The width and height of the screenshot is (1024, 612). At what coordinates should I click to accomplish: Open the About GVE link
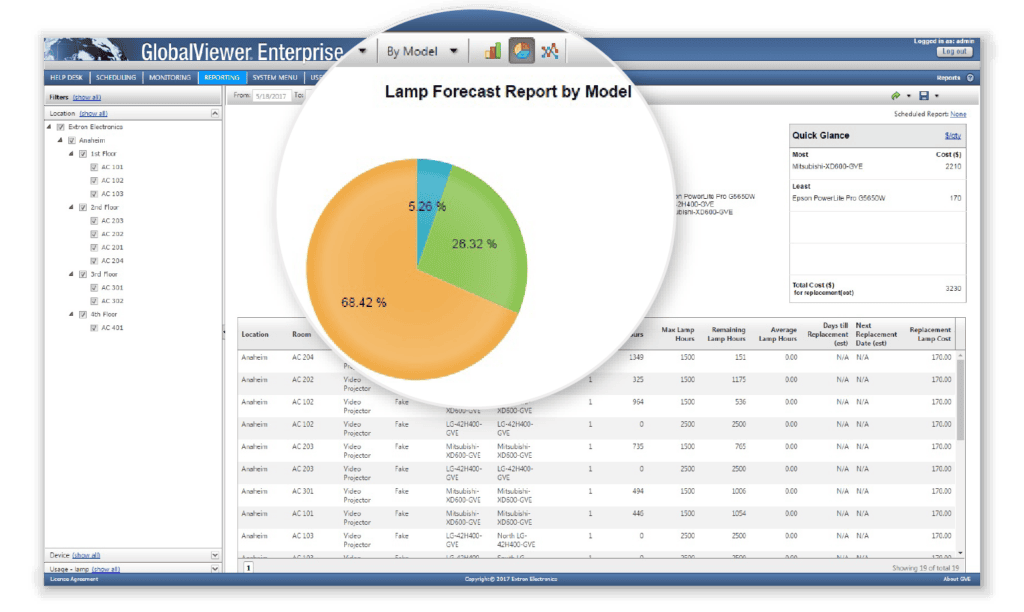(957, 579)
